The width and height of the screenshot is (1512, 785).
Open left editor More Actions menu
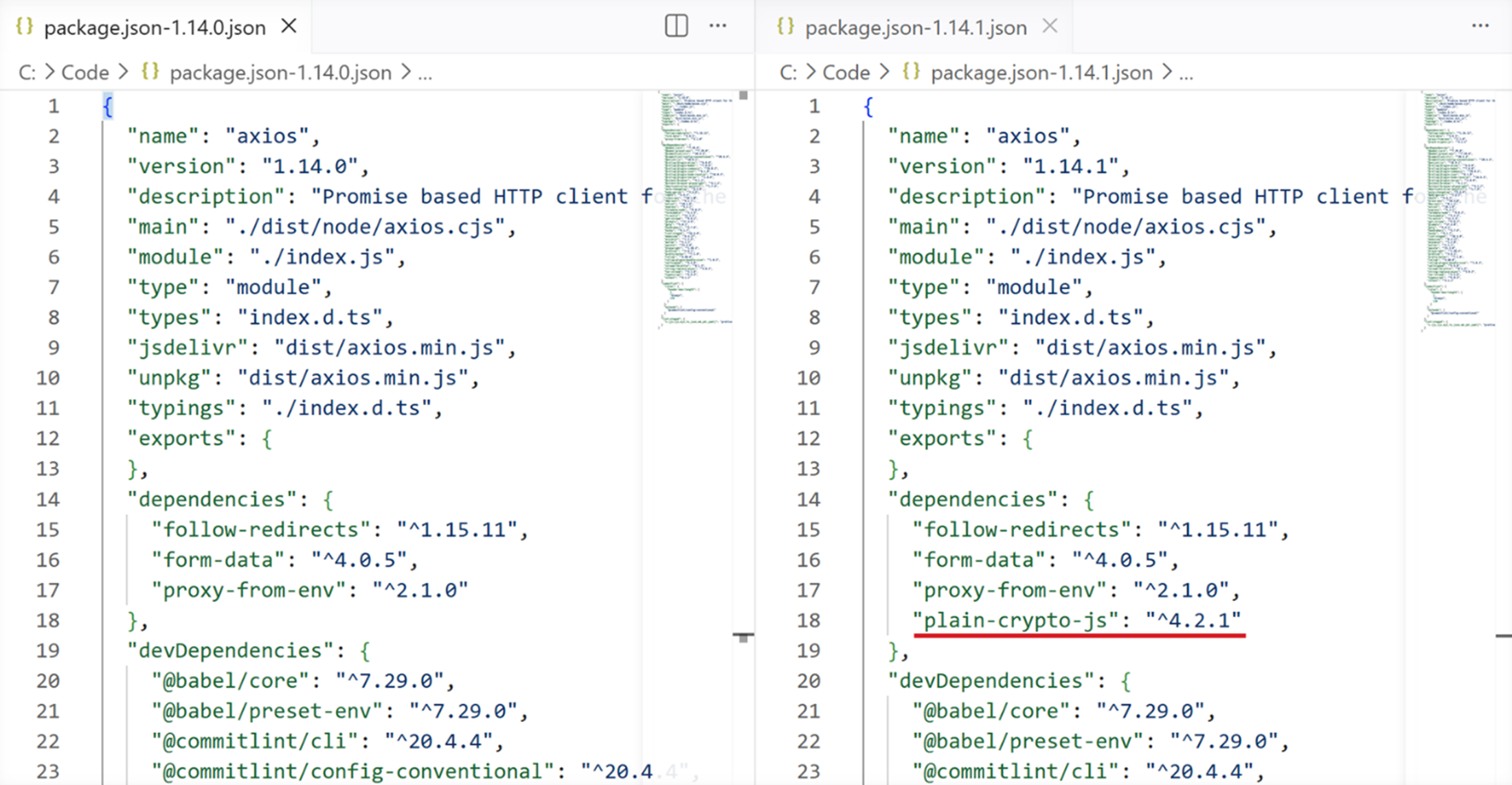(718, 26)
